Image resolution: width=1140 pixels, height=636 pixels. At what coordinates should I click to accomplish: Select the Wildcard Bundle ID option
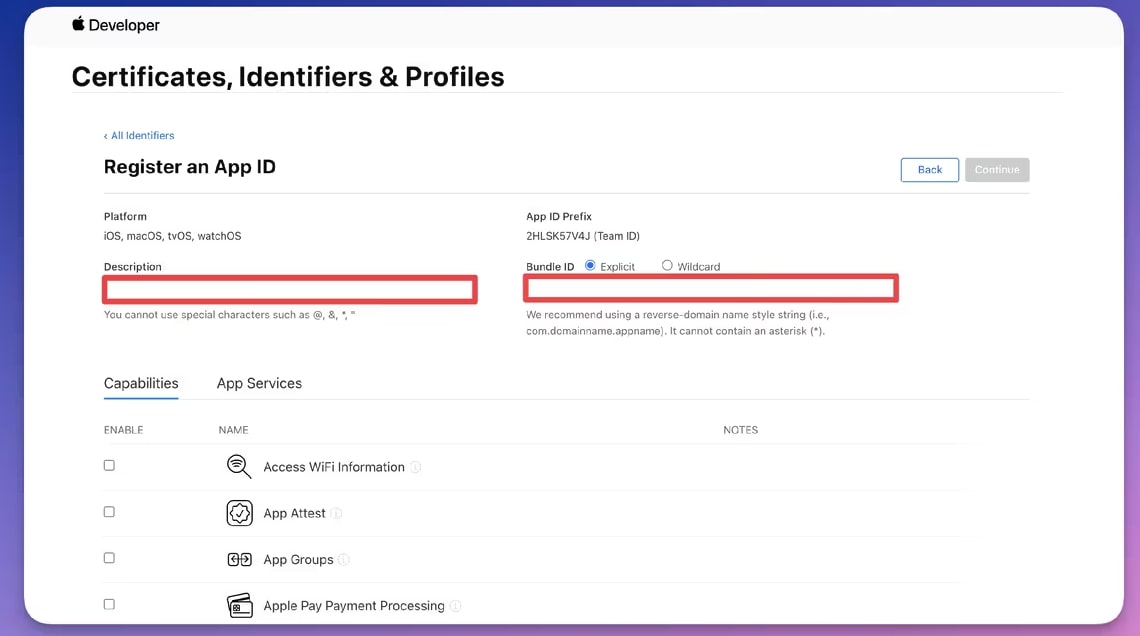667,266
